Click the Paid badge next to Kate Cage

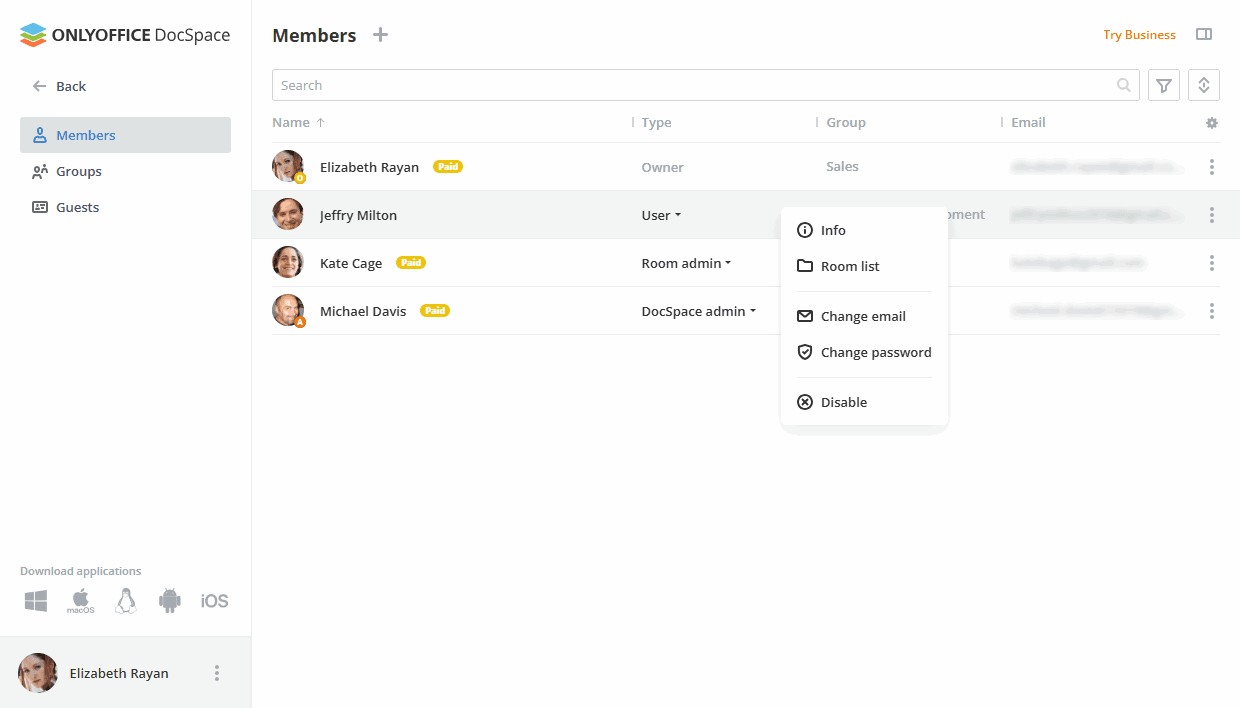pos(411,262)
